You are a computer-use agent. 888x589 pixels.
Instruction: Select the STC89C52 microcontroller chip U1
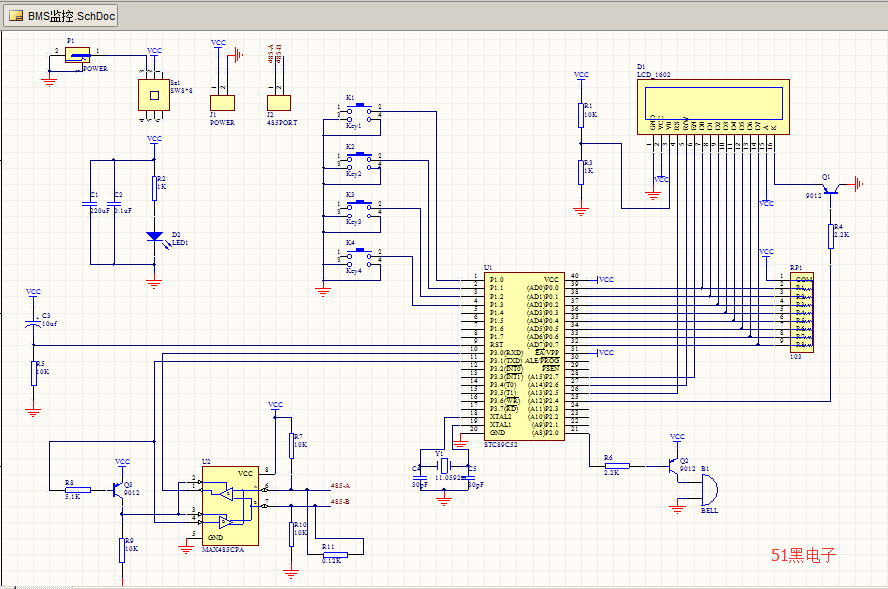click(522, 355)
